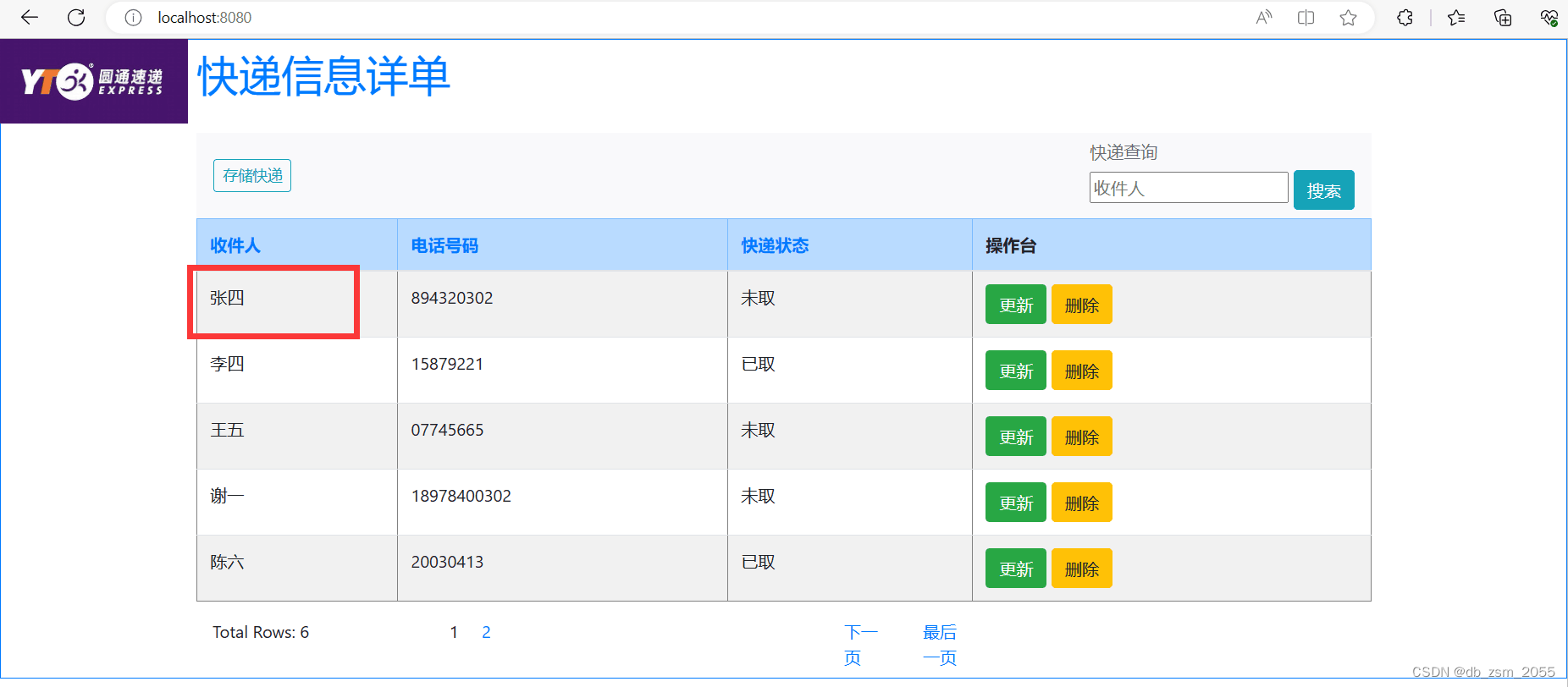Click the 操作台 column header
1568x687 pixels.
[x=1011, y=245]
